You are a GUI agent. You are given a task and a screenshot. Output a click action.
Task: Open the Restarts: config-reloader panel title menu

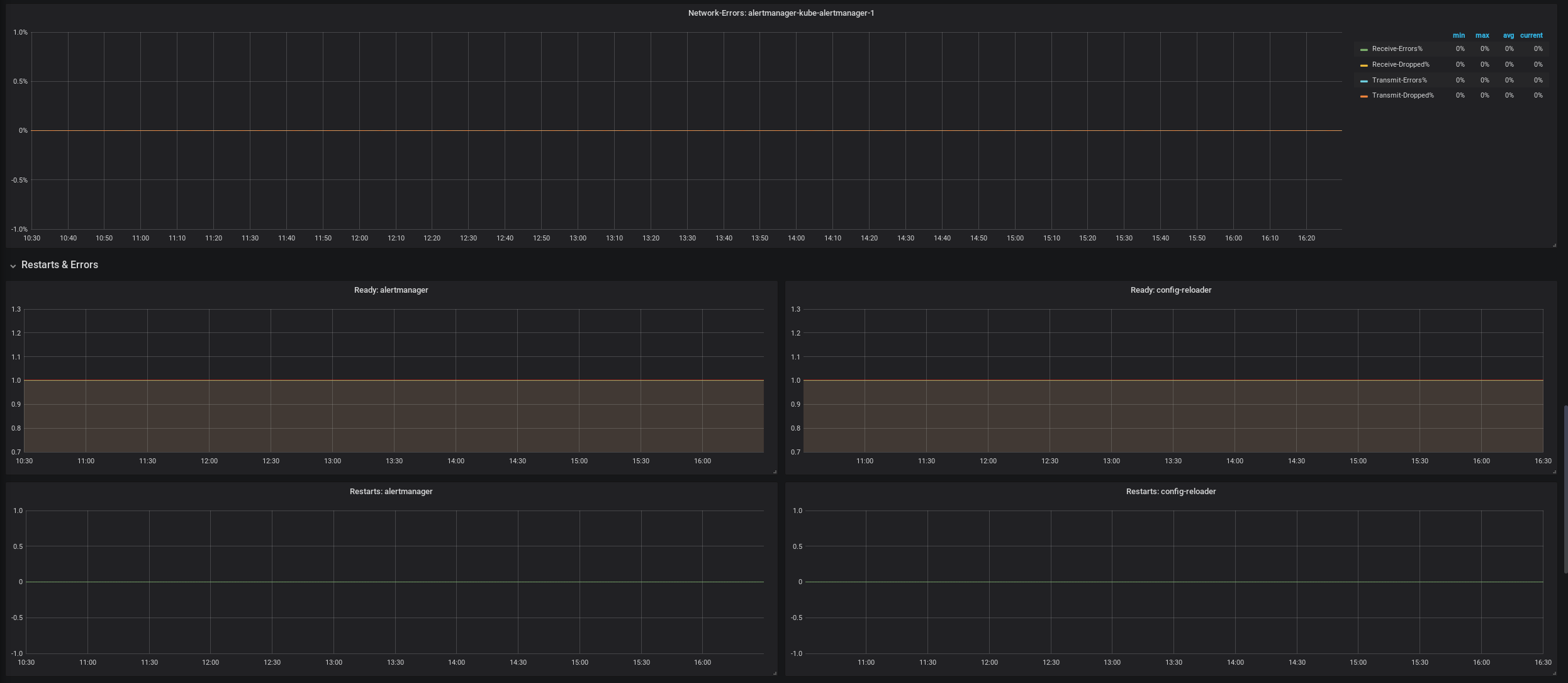click(x=1170, y=492)
